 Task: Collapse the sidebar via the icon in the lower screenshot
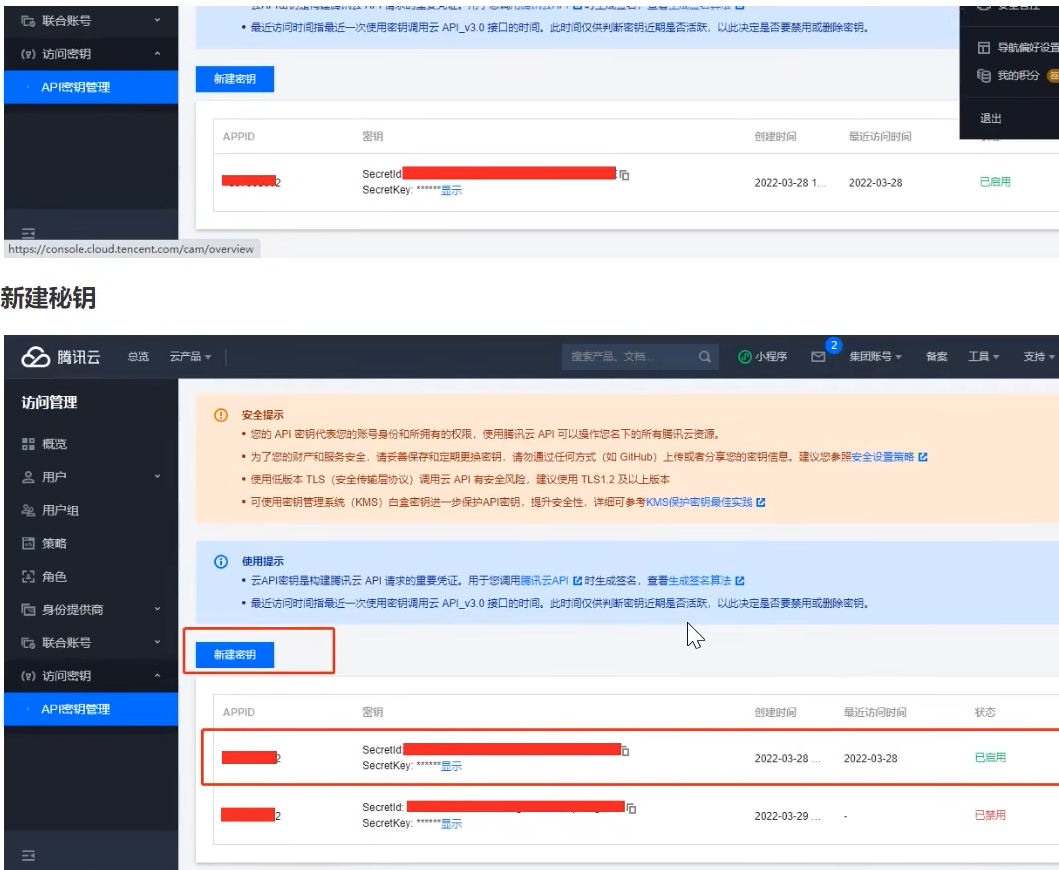coord(28,856)
